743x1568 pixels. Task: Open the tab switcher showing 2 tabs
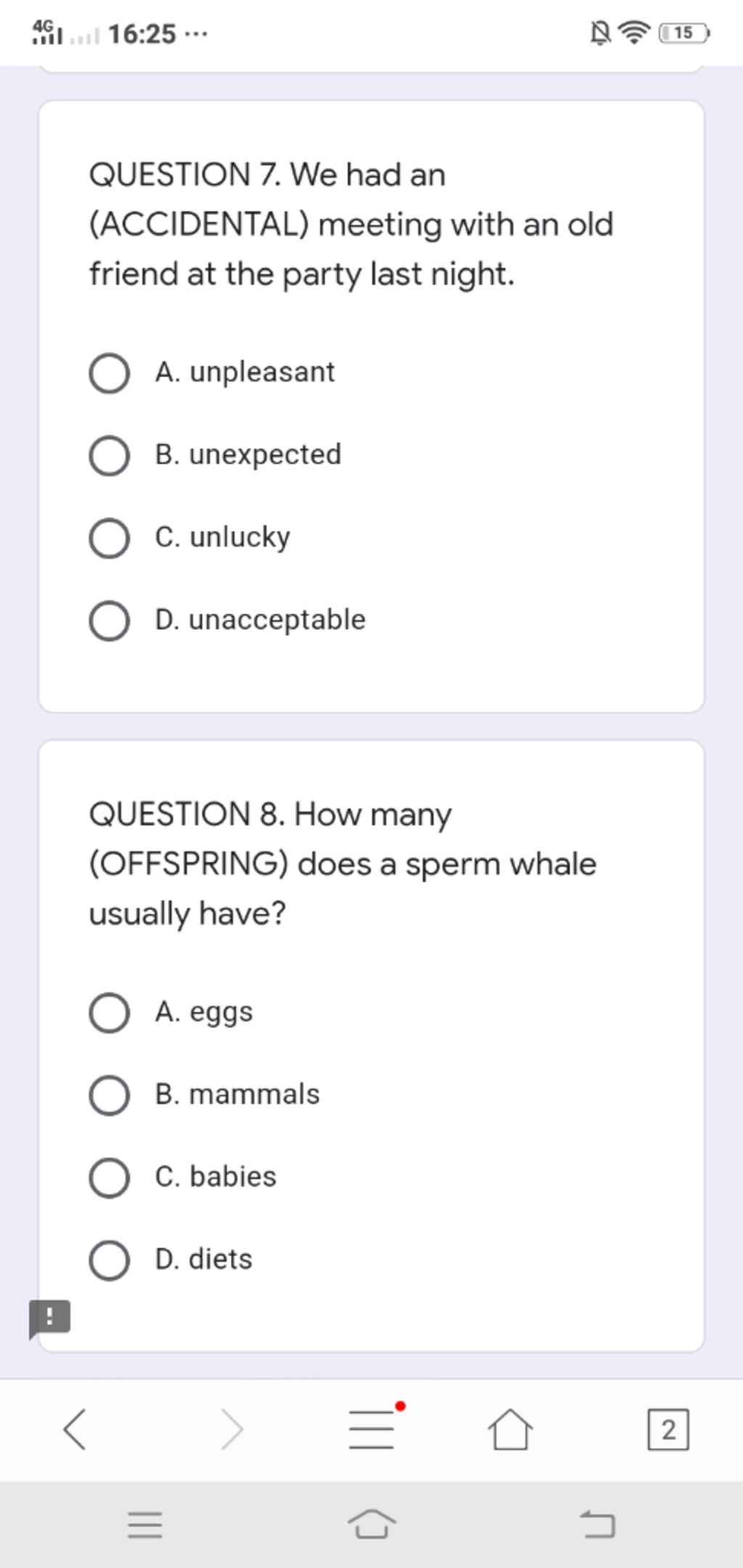(x=668, y=1429)
